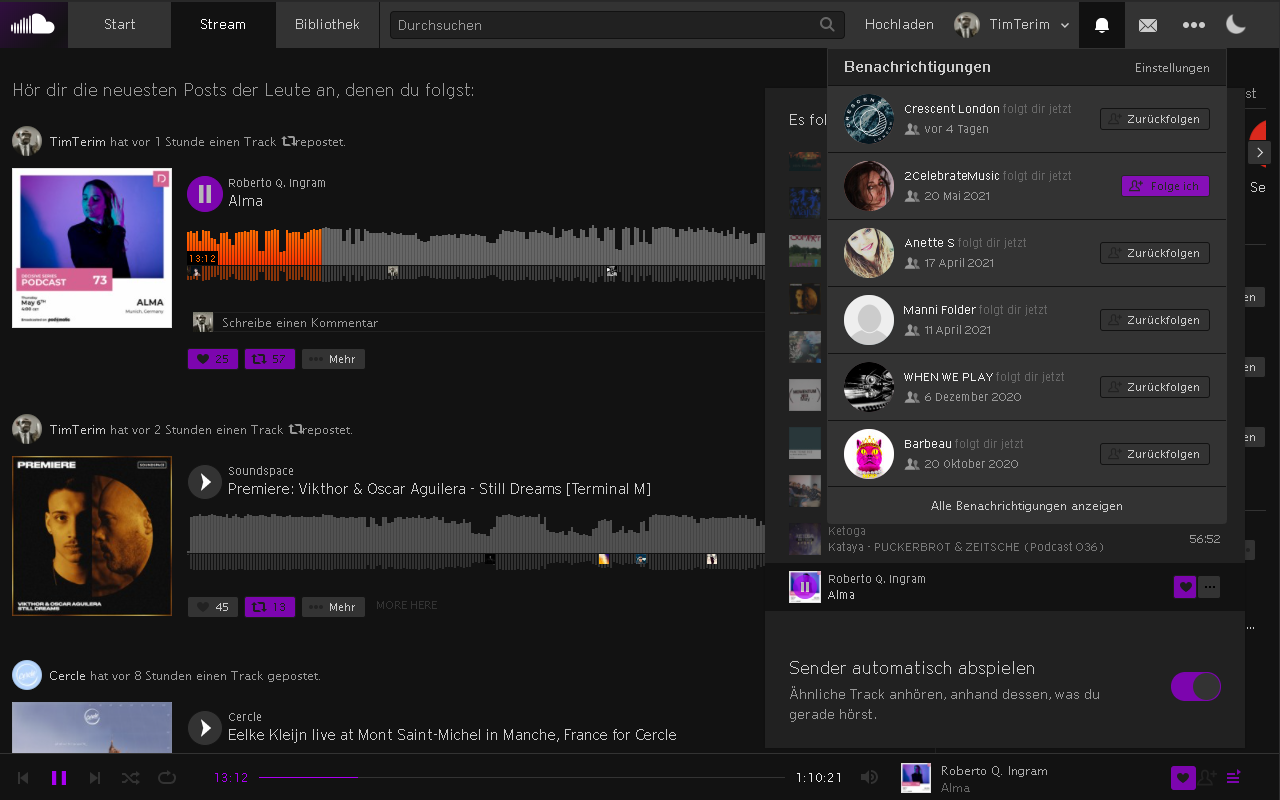This screenshot has width=1280, height=800.
Task: Follow back Anette S
Action: coord(1155,253)
